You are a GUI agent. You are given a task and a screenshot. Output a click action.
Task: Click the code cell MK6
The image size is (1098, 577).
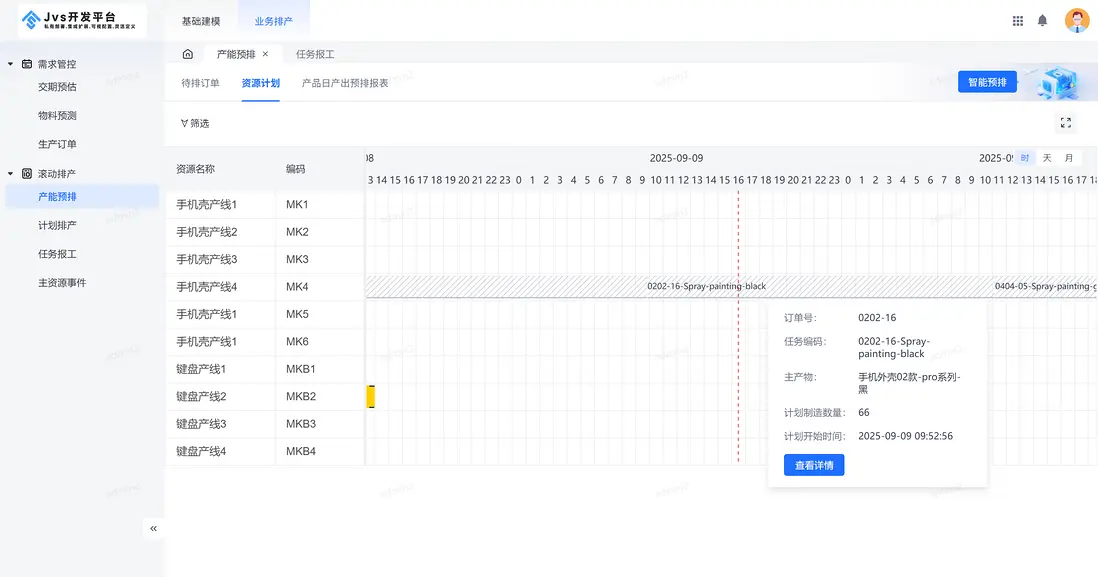click(297, 342)
